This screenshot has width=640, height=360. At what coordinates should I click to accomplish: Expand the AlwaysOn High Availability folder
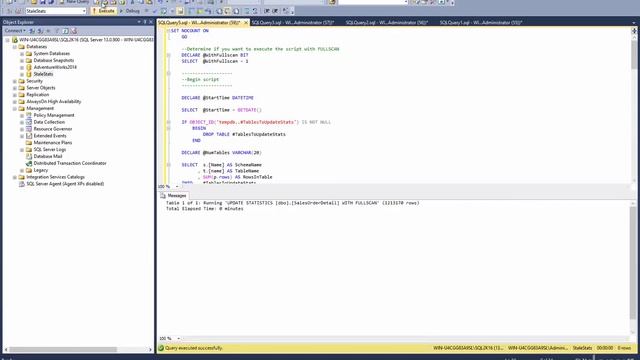point(15,102)
